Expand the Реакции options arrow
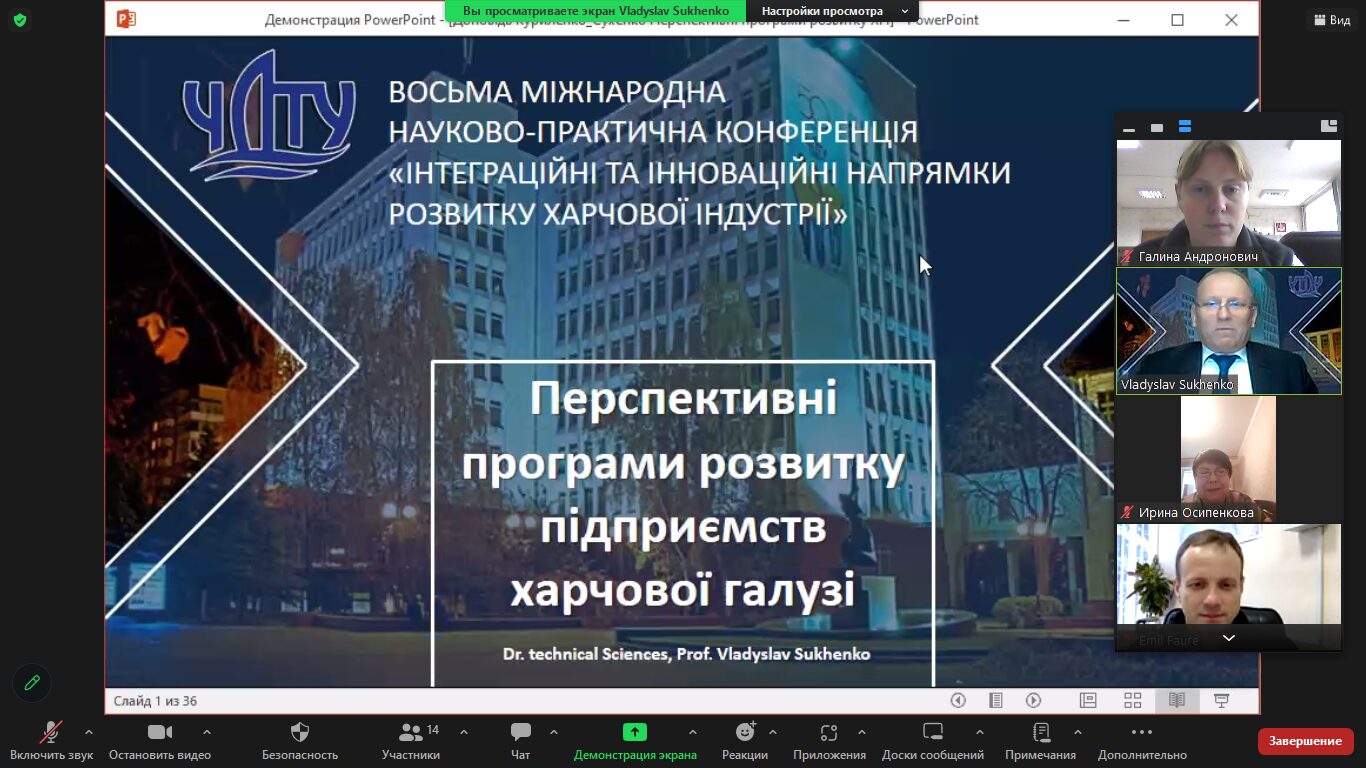The width and height of the screenshot is (1366, 768). 773,732
